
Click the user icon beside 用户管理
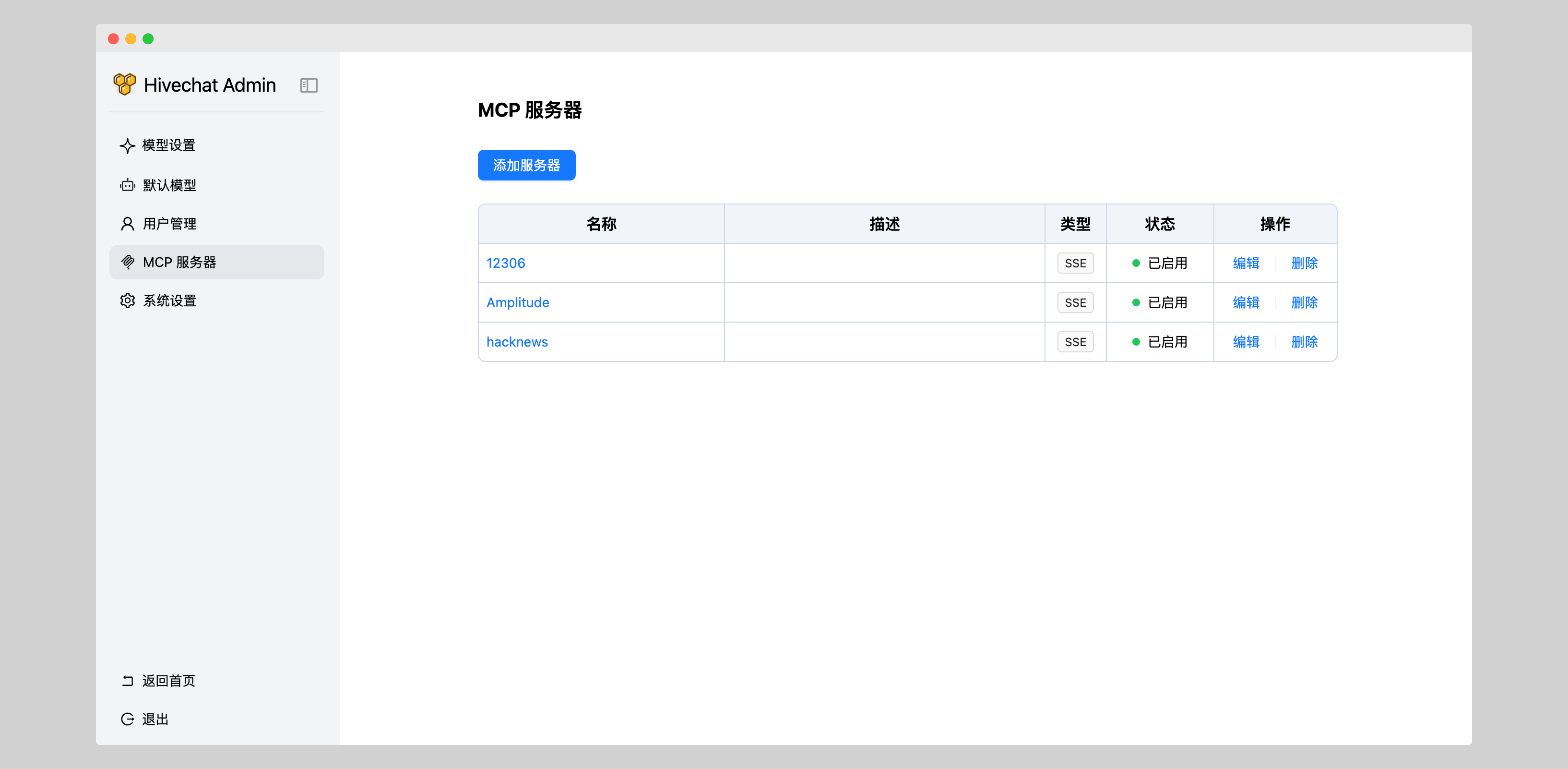coord(127,224)
